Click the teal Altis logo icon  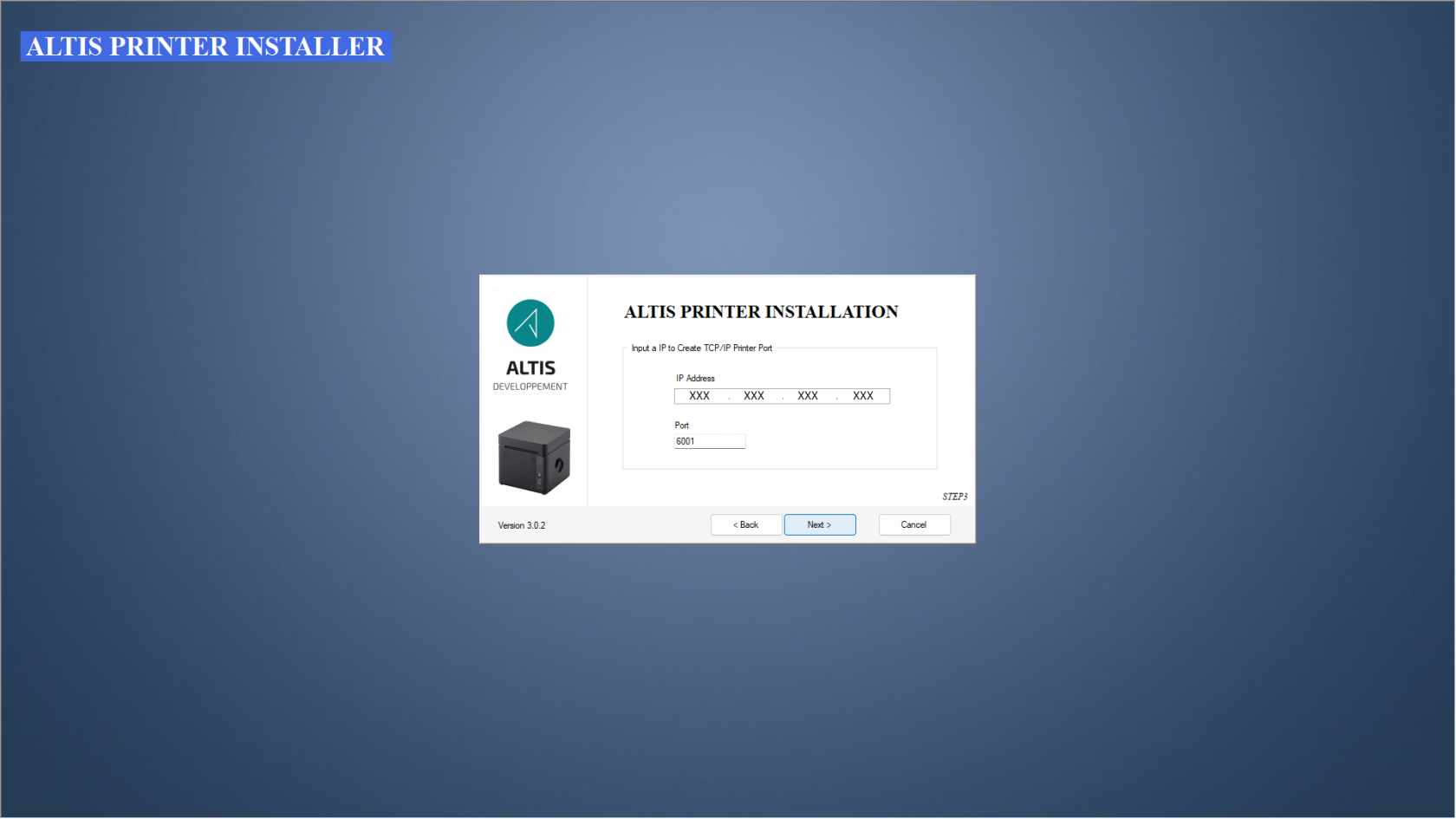530,323
